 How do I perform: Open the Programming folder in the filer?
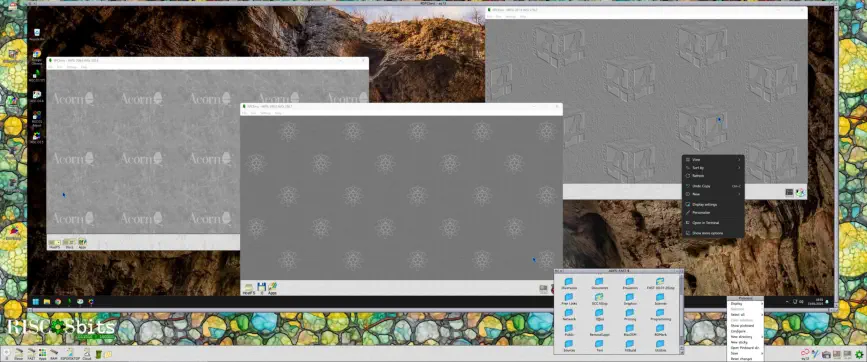(x=660, y=315)
